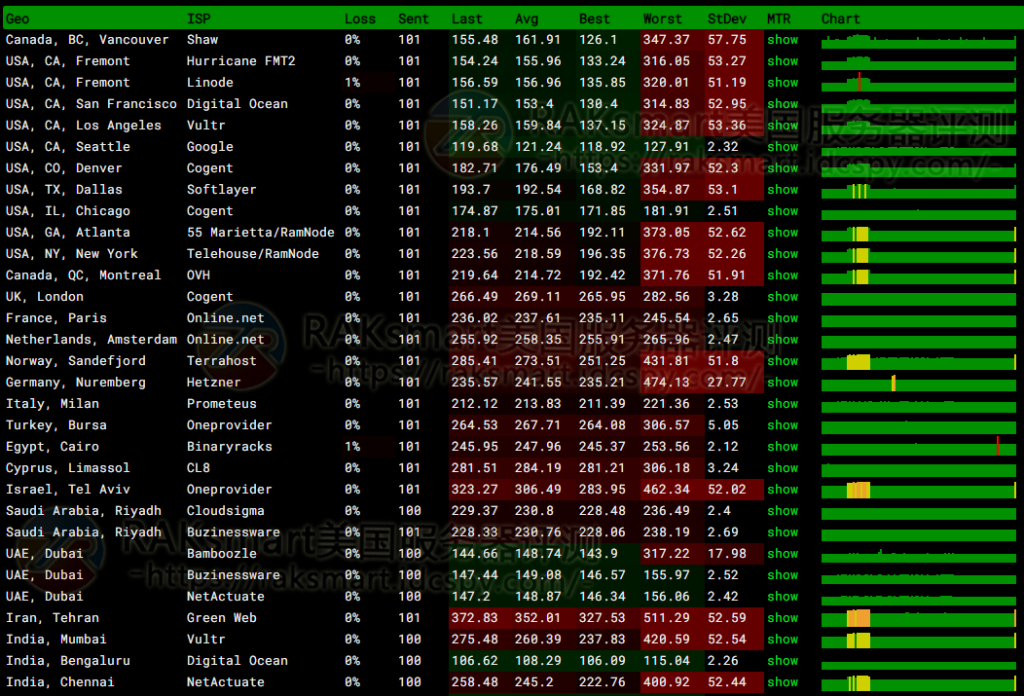Select the 'Canada, BC, Vancouver' geo cell
This screenshot has height=696, width=1024.
[x=87, y=40]
